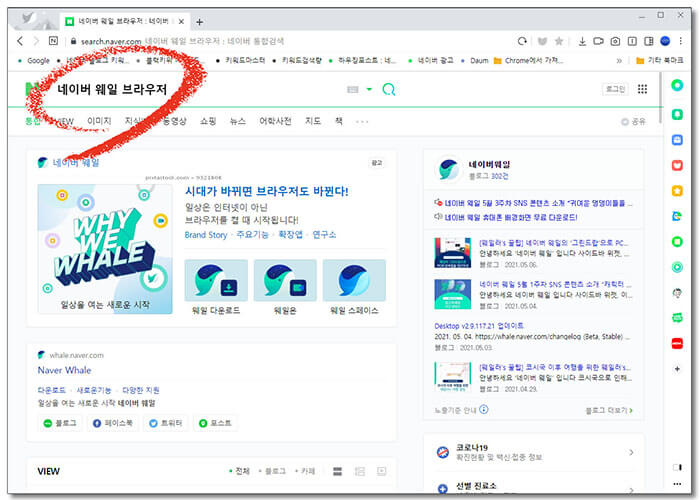
Task: Toggle the sidebar position icon at bottom right
Action: pos(677,467)
